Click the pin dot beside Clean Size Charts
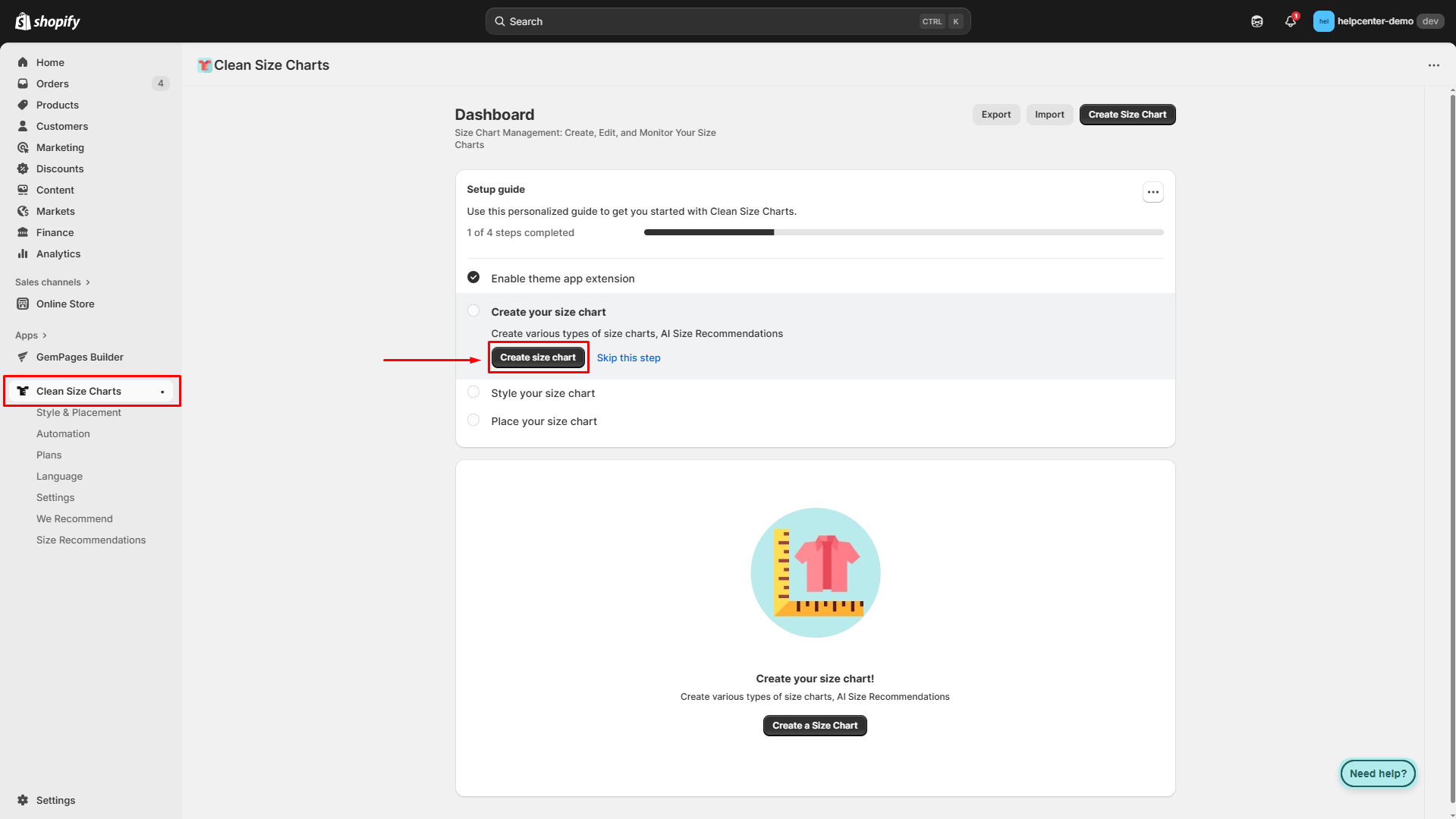The width and height of the screenshot is (1456, 819). tap(162, 392)
